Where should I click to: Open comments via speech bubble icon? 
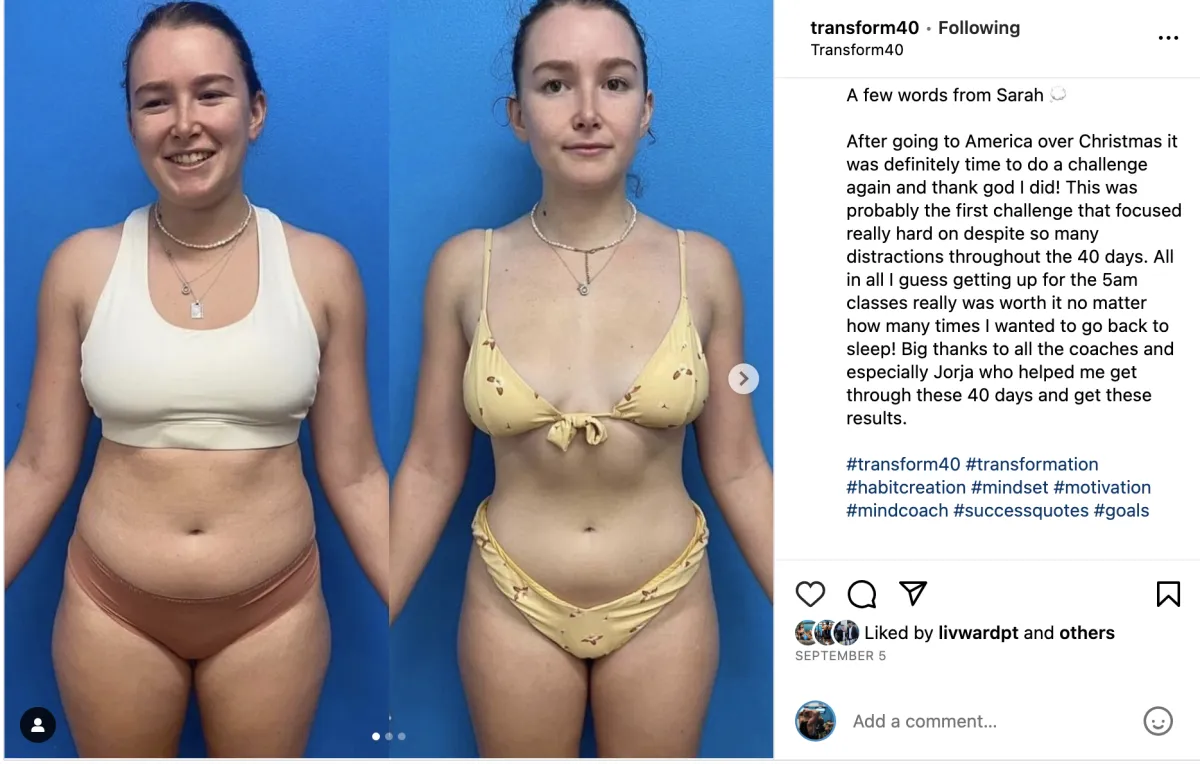[862, 594]
